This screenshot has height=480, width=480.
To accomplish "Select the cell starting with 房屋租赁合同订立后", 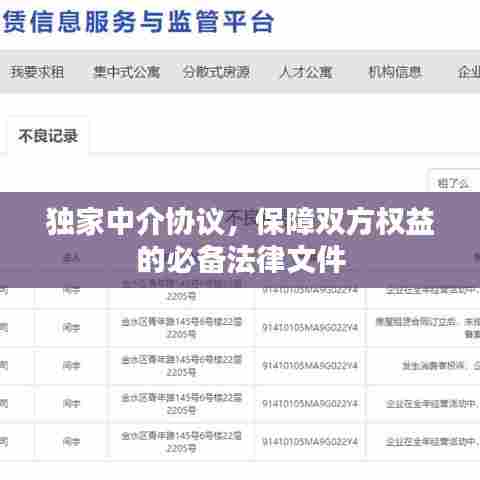I will point(423,328).
